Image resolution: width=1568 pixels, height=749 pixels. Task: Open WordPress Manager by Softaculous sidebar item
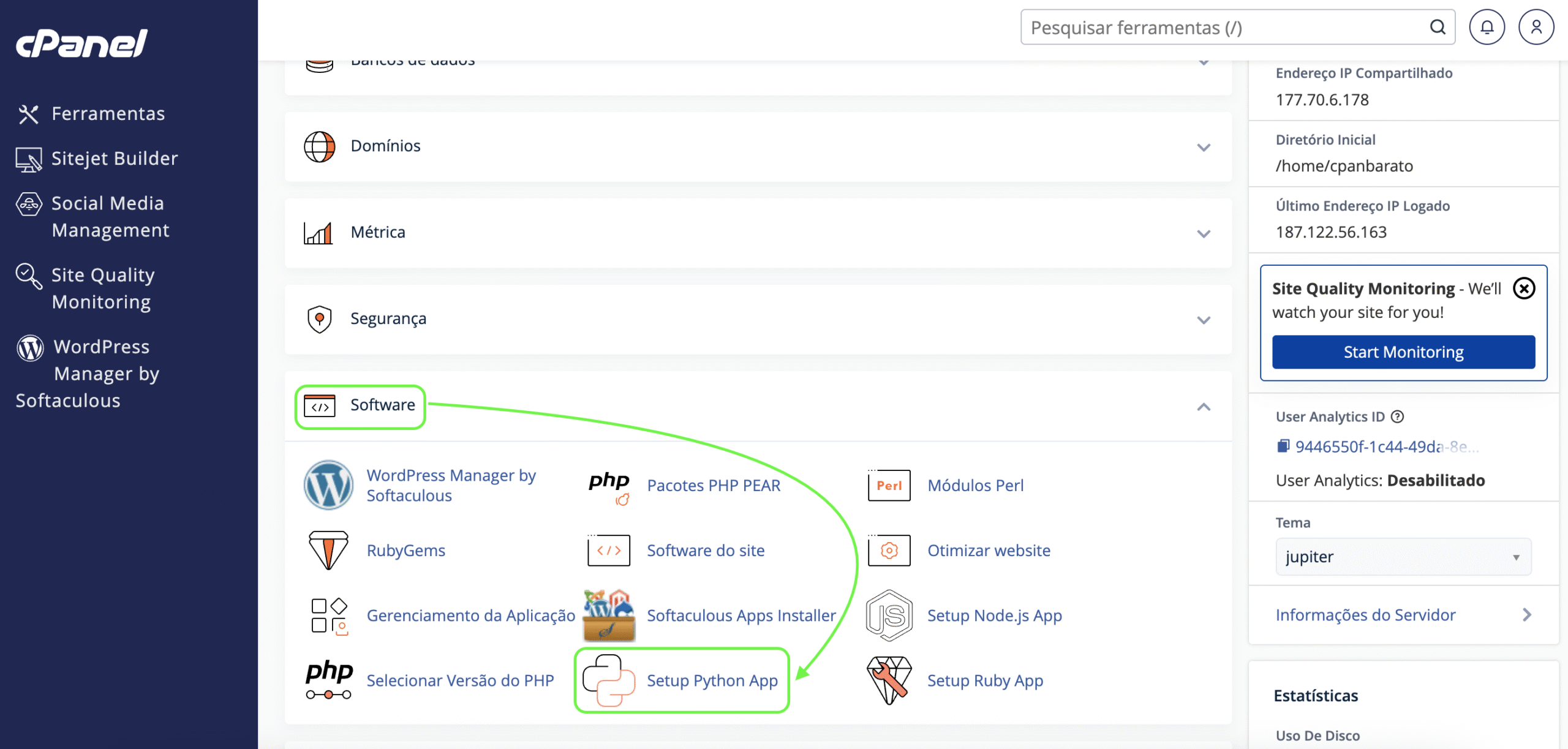click(87, 374)
